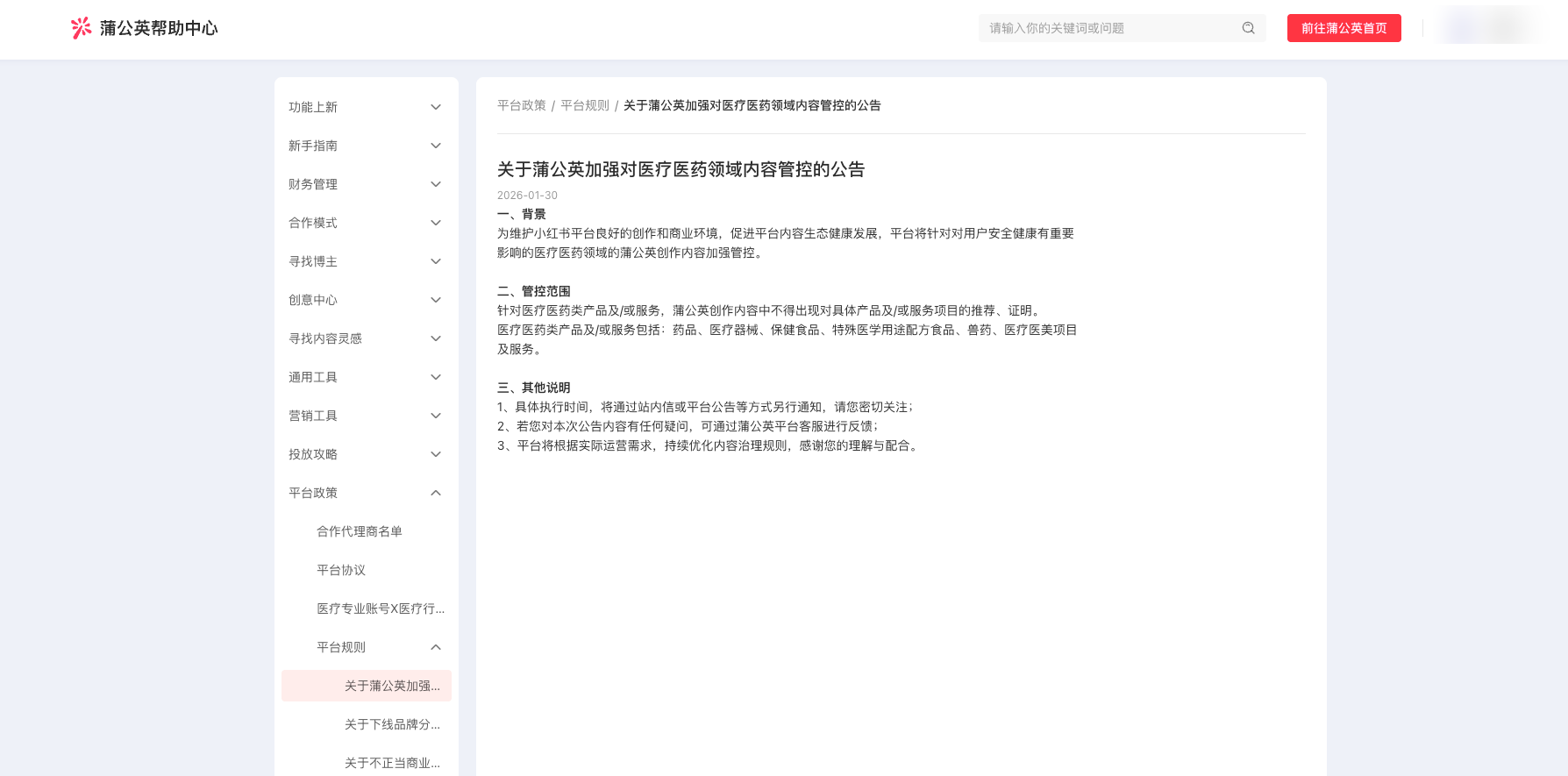
Task: Expand the 合作模式 chevron
Action: click(436, 223)
